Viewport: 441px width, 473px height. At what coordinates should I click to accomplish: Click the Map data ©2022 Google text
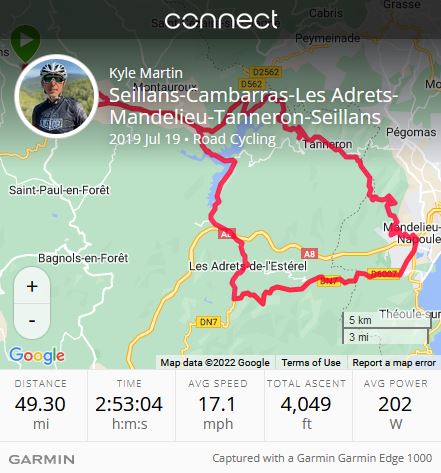tap(215, 362)
